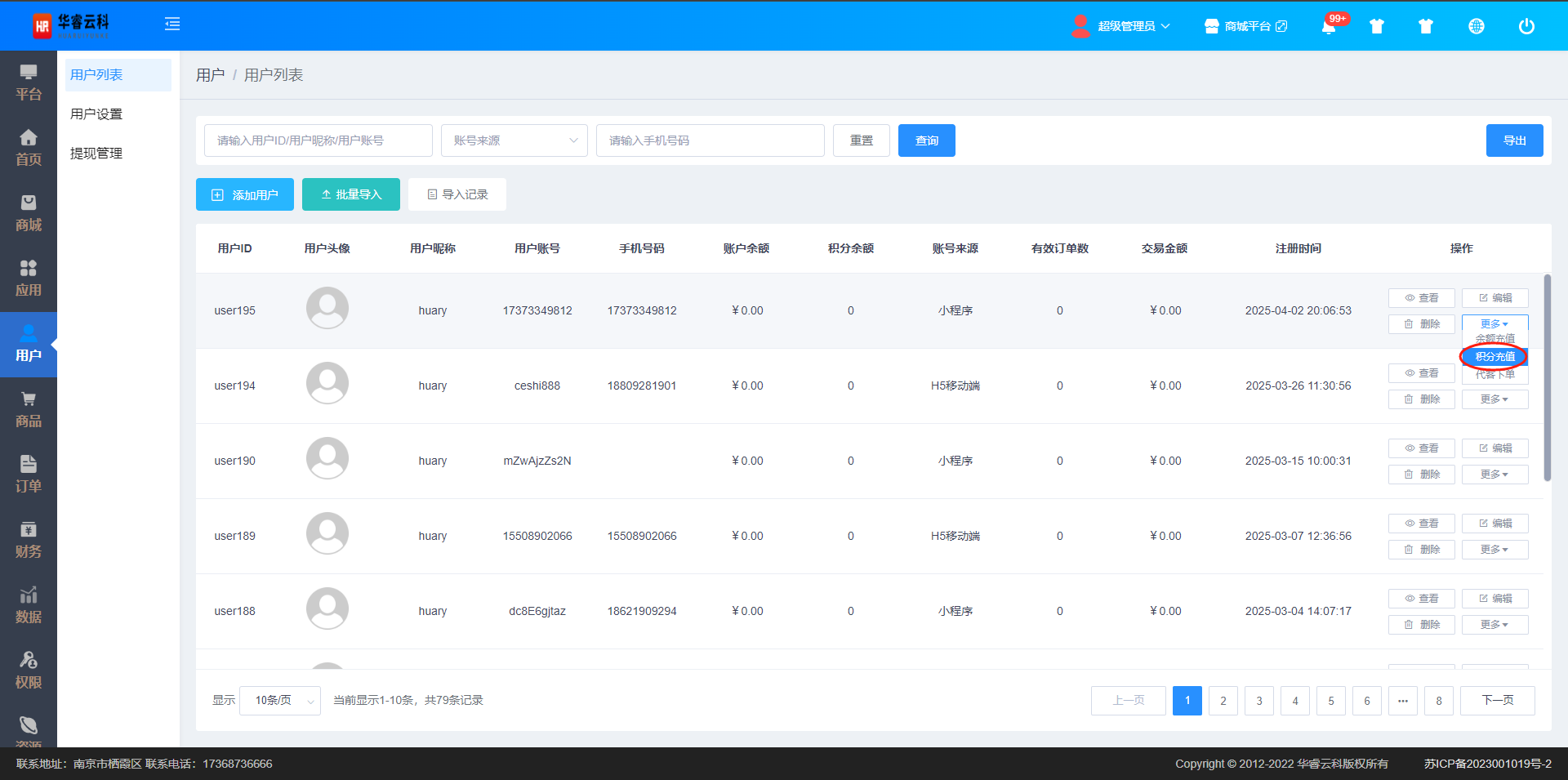Viewport: 1568px width, 780px height.
Task: Open 提现管理 in the submenu
Action: [96, 154]
